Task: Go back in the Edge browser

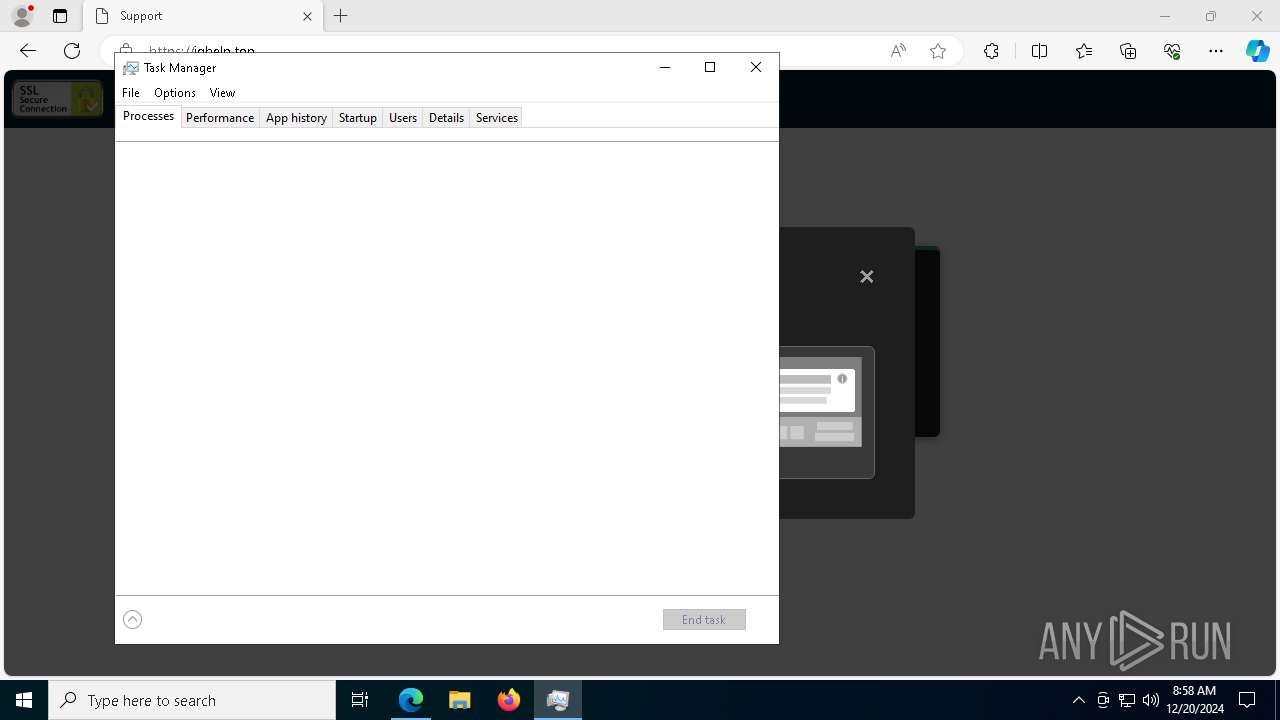Action: (x=28, y=51)
